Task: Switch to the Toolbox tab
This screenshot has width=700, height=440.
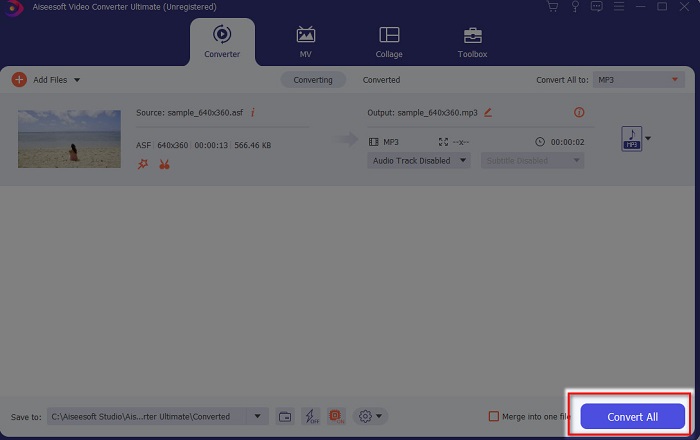Action: [x=472, y=42]
